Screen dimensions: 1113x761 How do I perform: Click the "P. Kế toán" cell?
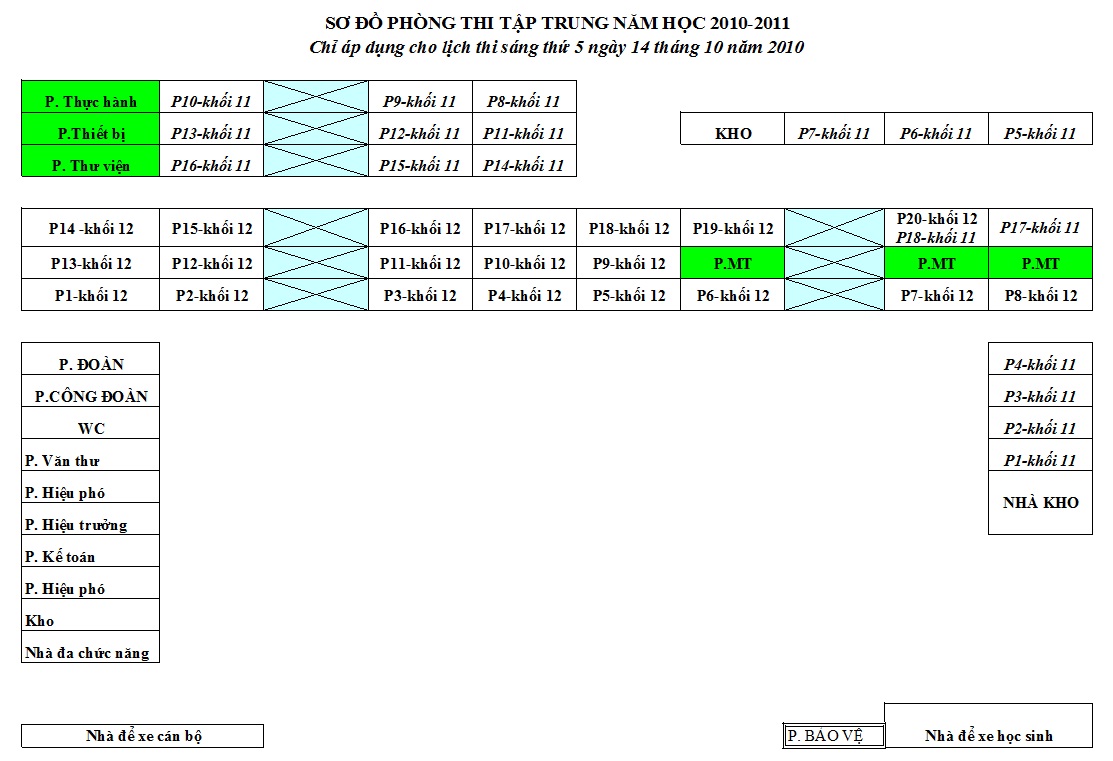pyautogui.click(x=90, y=556)
